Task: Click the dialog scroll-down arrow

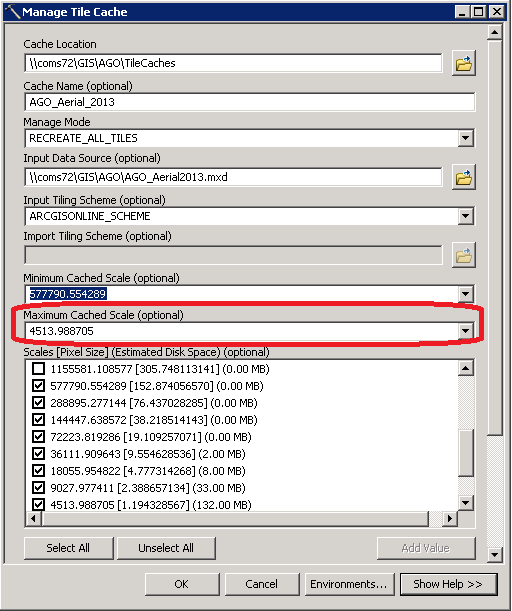Action: pos(494,554)
